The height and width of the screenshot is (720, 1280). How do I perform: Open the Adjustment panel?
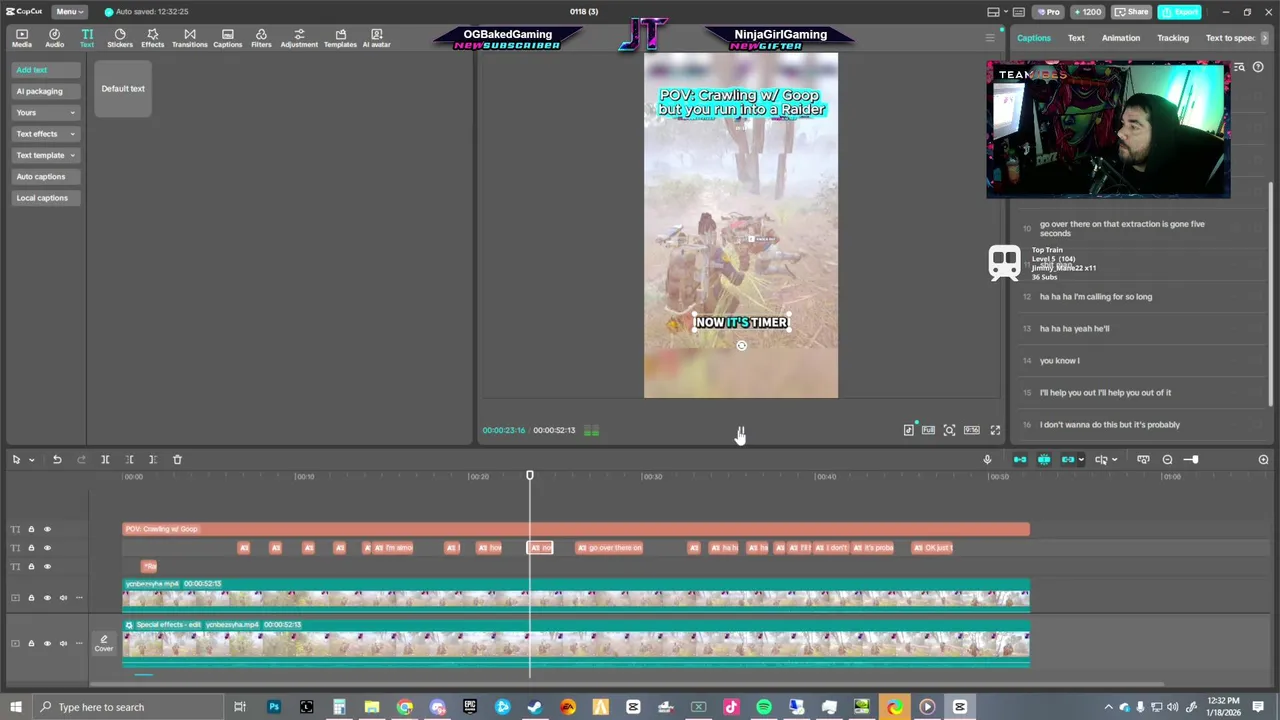[299, 38]
